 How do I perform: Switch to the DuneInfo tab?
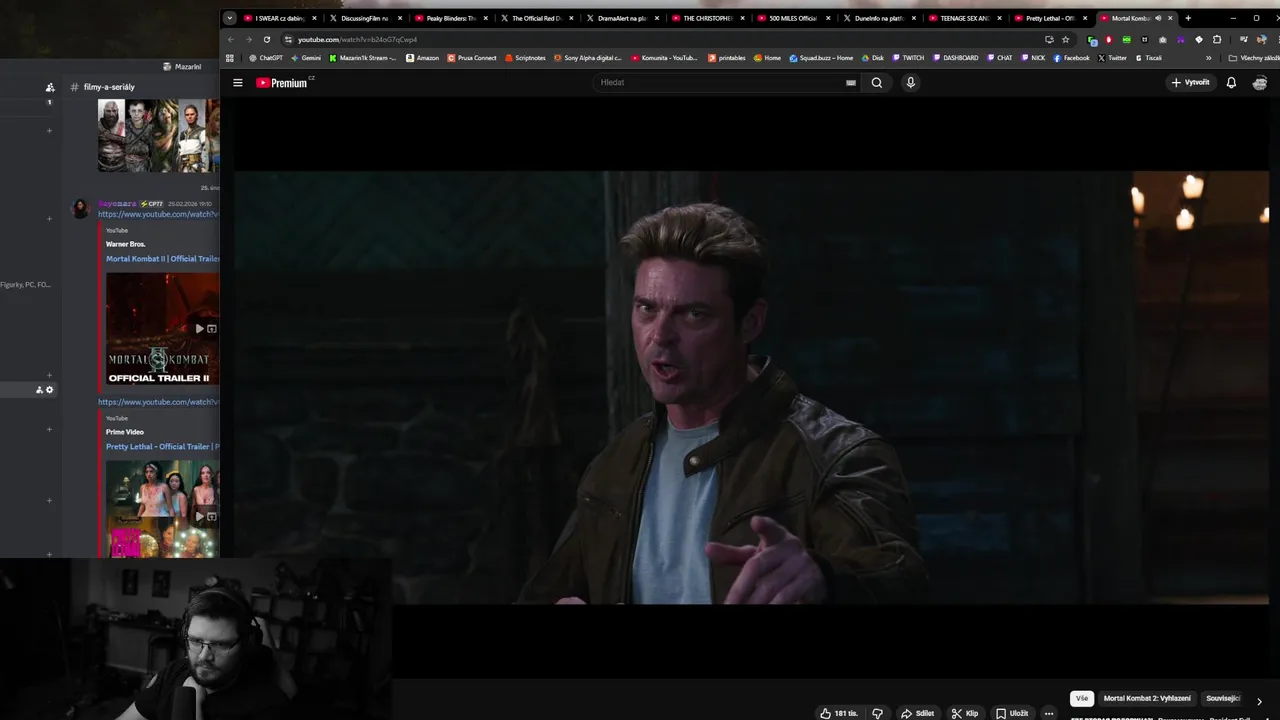878,18
